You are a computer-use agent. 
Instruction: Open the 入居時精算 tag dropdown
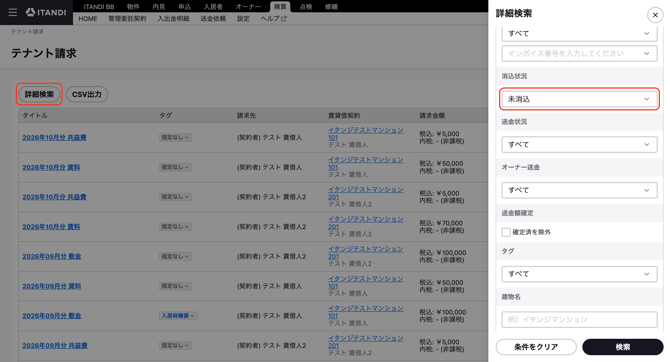coord(178,316)
